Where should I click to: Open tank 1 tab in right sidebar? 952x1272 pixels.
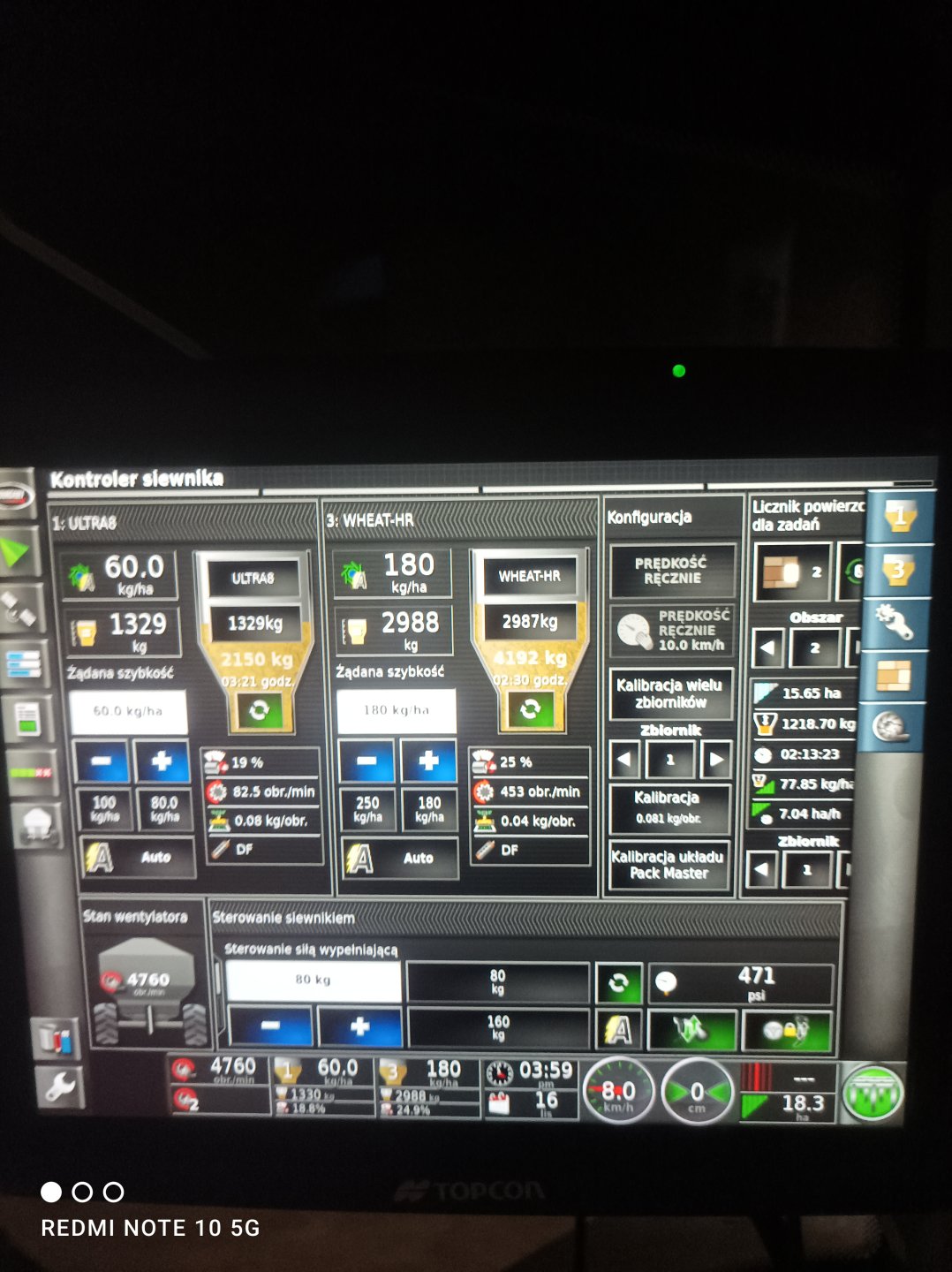[x=898, y=517]
